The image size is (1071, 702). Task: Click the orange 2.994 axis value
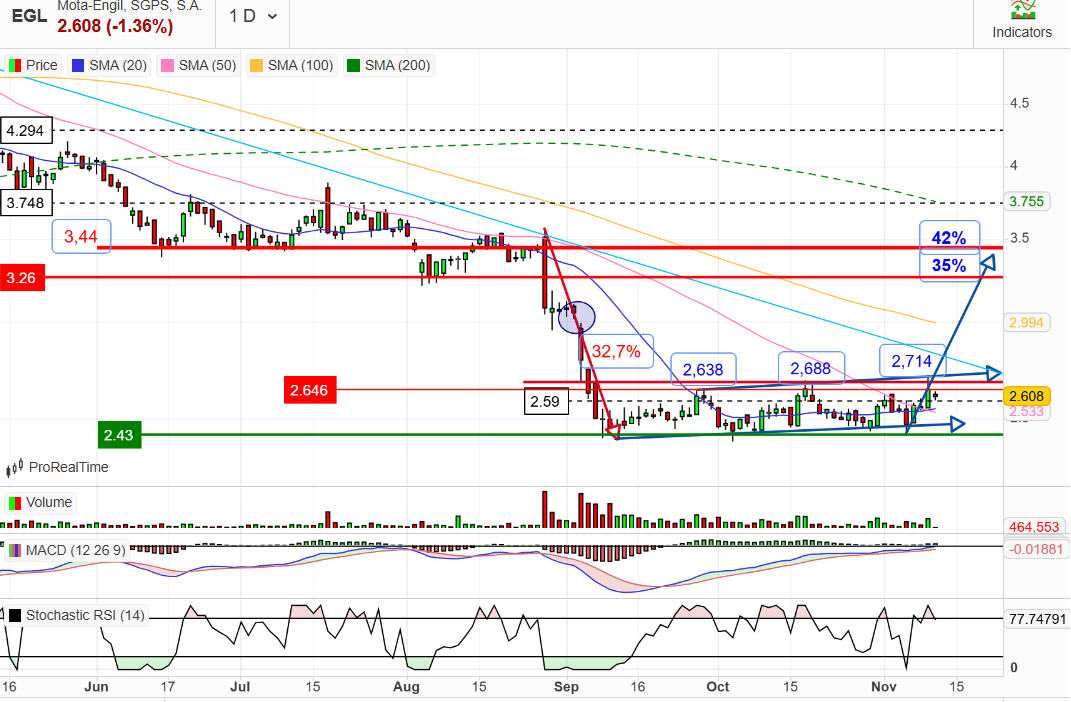pyautogui.click(x=1027, y=322)
